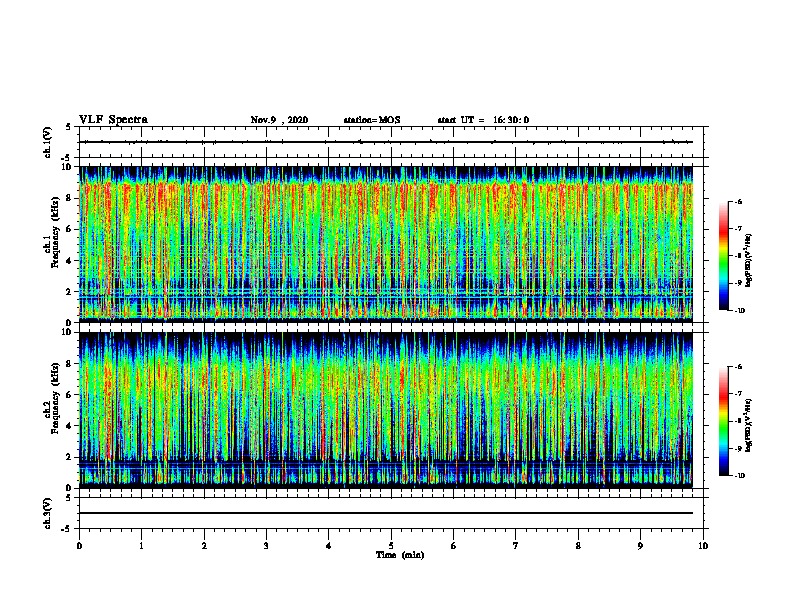Click the -10 value on ch.1 colorbar
This screenshot has width=792, height=612.
(x=739, y=310)
